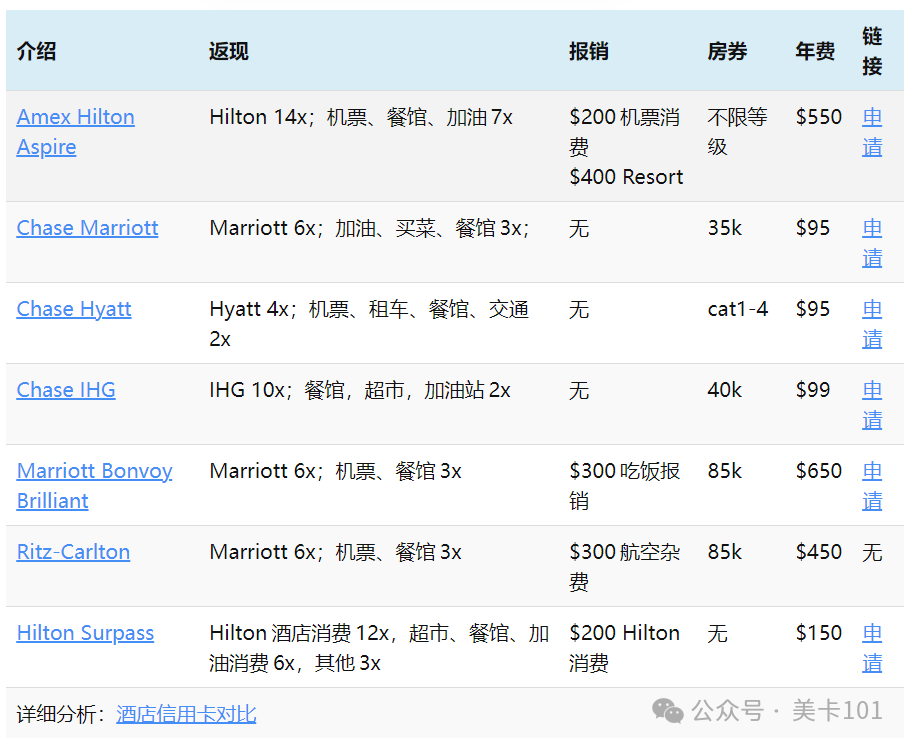Open the Hilton Surpass card link
This screenshot has width=911, height=746.
85,633
